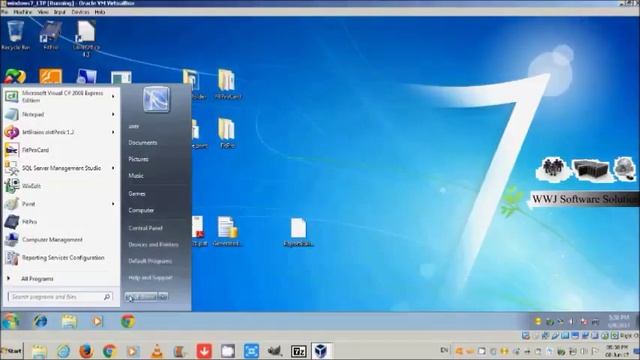Open the red download app on host taskbar
This screenshot has width=640, height=360.
[x=204, y=351]
